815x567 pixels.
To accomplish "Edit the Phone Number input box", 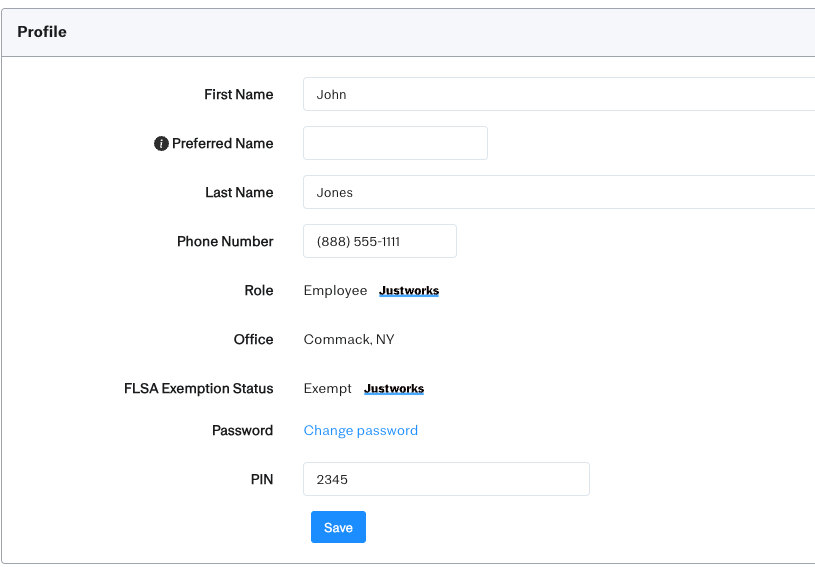I will pos(379,242).
